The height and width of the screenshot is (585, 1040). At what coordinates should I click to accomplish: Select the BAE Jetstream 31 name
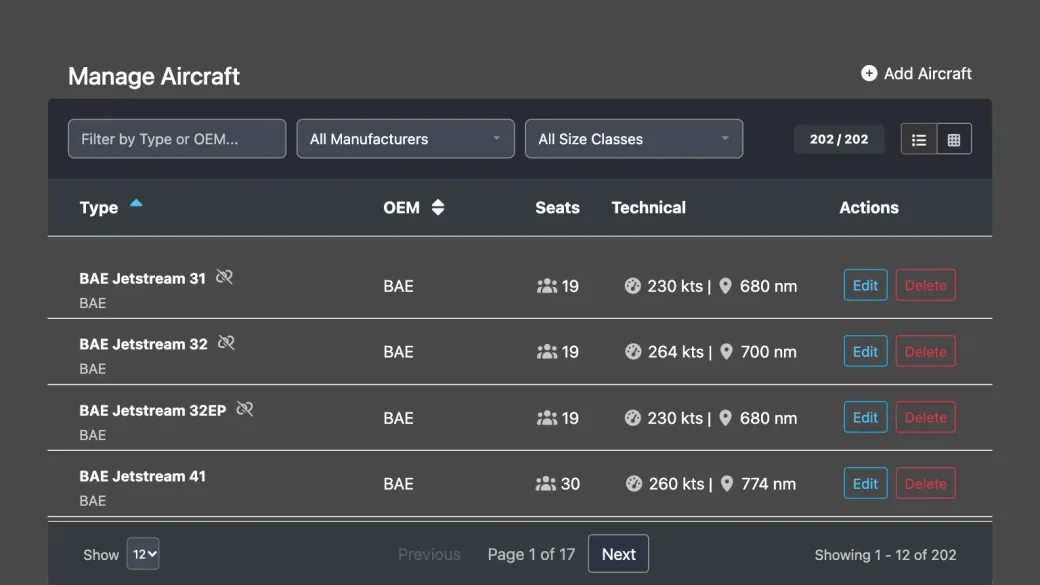(143, 279)
